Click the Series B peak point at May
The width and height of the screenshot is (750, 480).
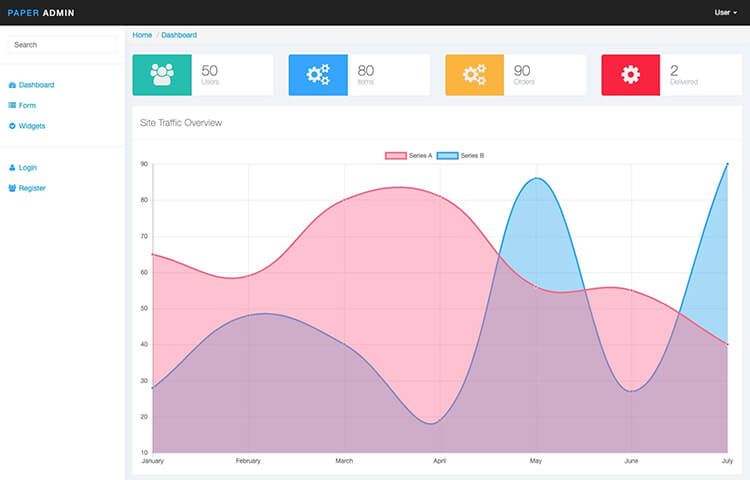coord(536,178)
